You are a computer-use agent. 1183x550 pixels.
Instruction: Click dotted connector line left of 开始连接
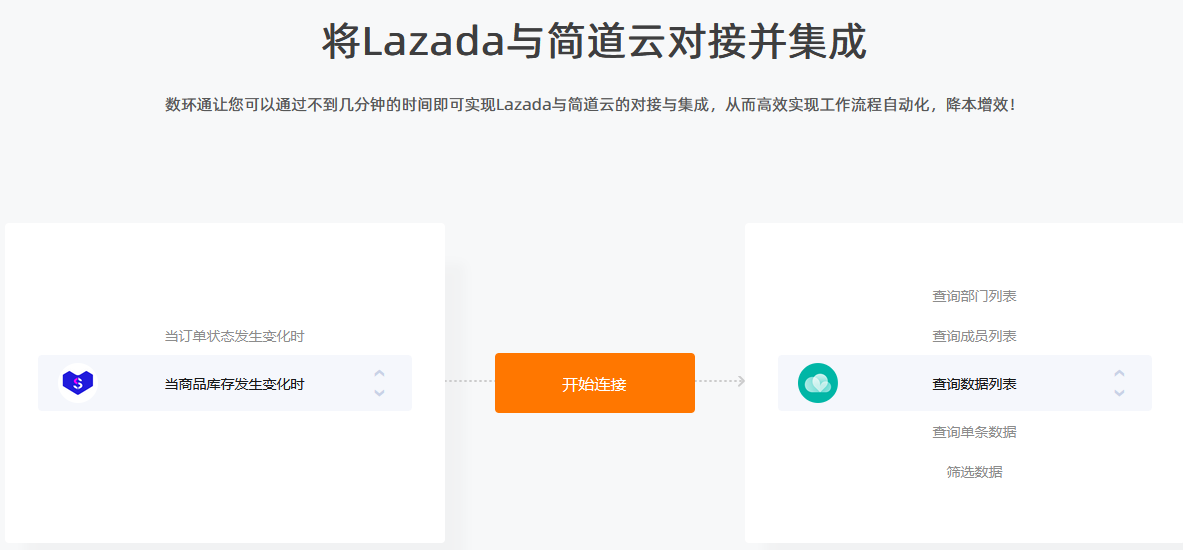469,381
